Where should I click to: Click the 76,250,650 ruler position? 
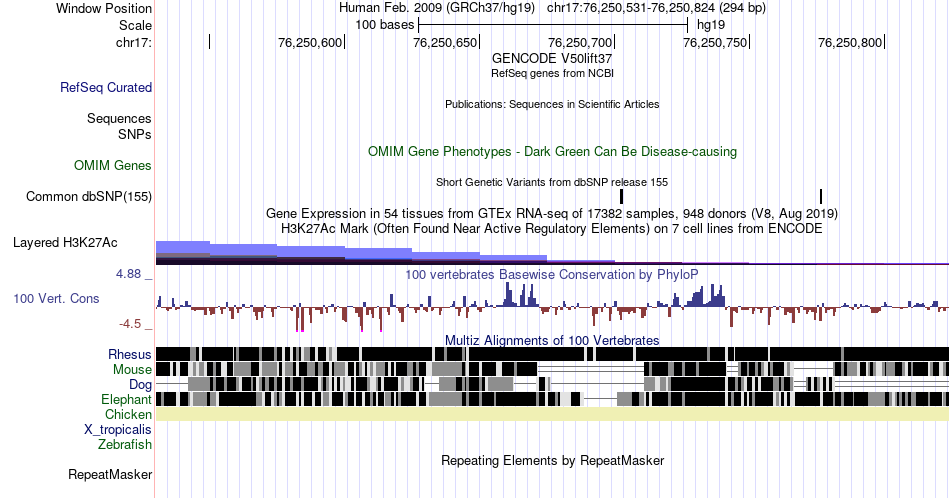click(x=445, y=42)
